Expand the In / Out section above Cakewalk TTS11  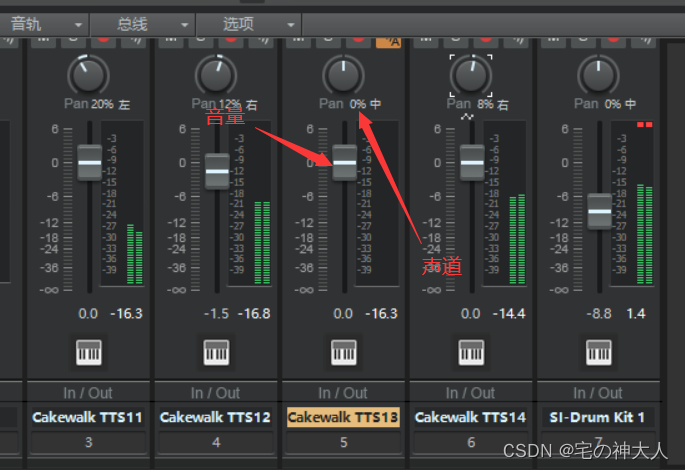[88, 393]
